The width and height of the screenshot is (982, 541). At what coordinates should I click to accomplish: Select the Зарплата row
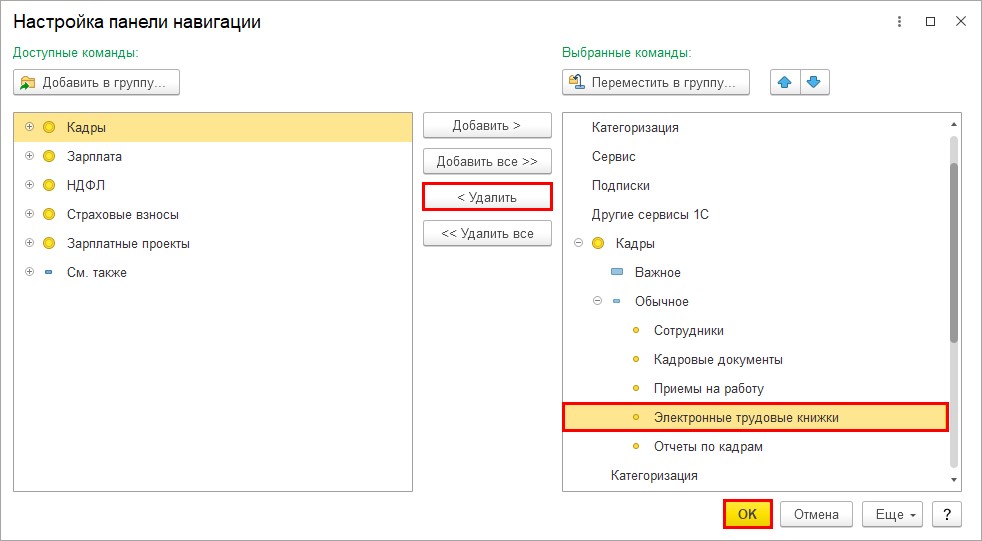tap(213, 156)
